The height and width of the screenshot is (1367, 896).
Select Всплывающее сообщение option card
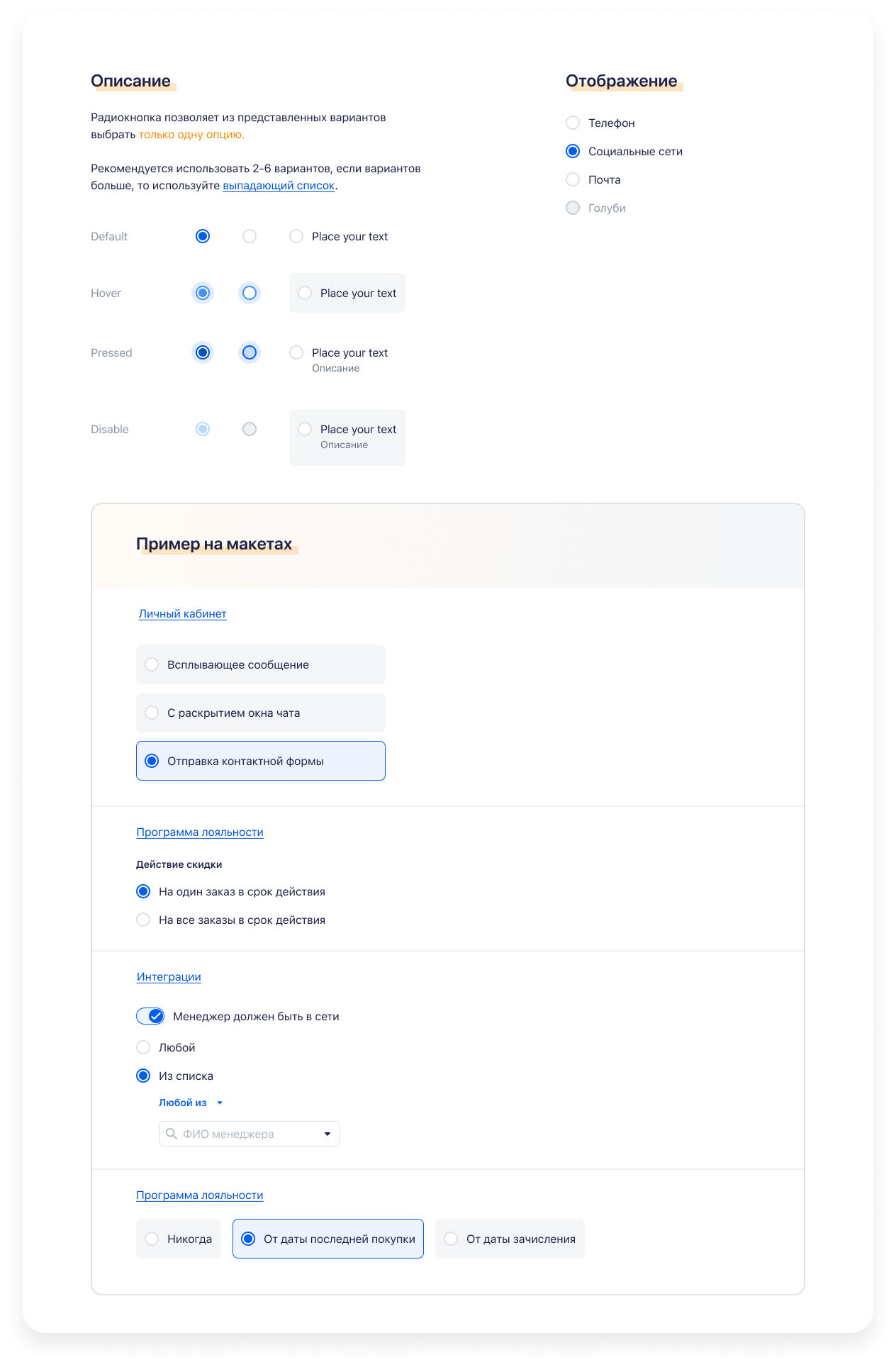click(261, 664)
